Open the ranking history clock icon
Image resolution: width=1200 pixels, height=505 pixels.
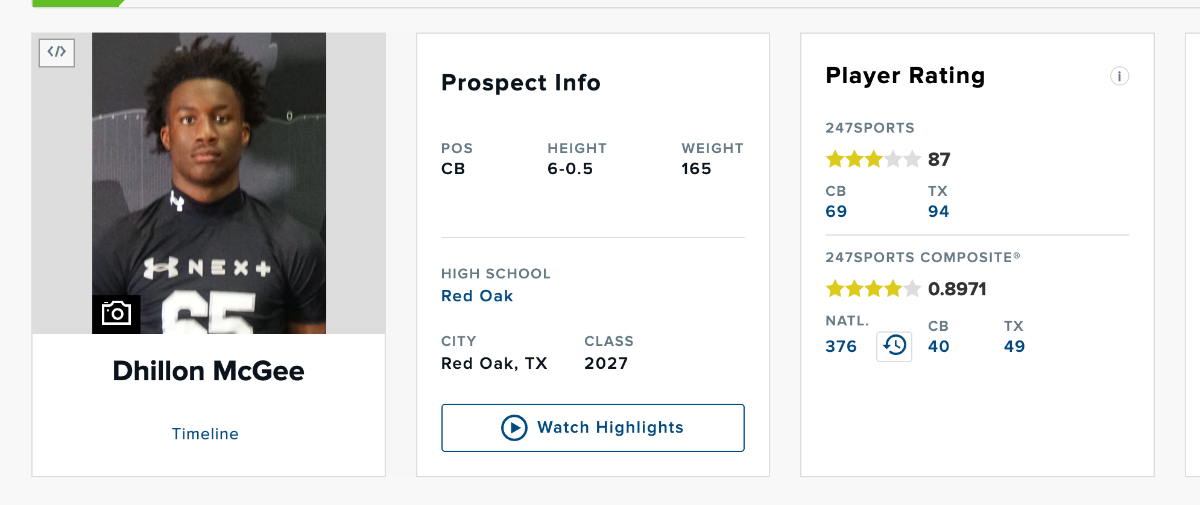[x=894, y=346]
